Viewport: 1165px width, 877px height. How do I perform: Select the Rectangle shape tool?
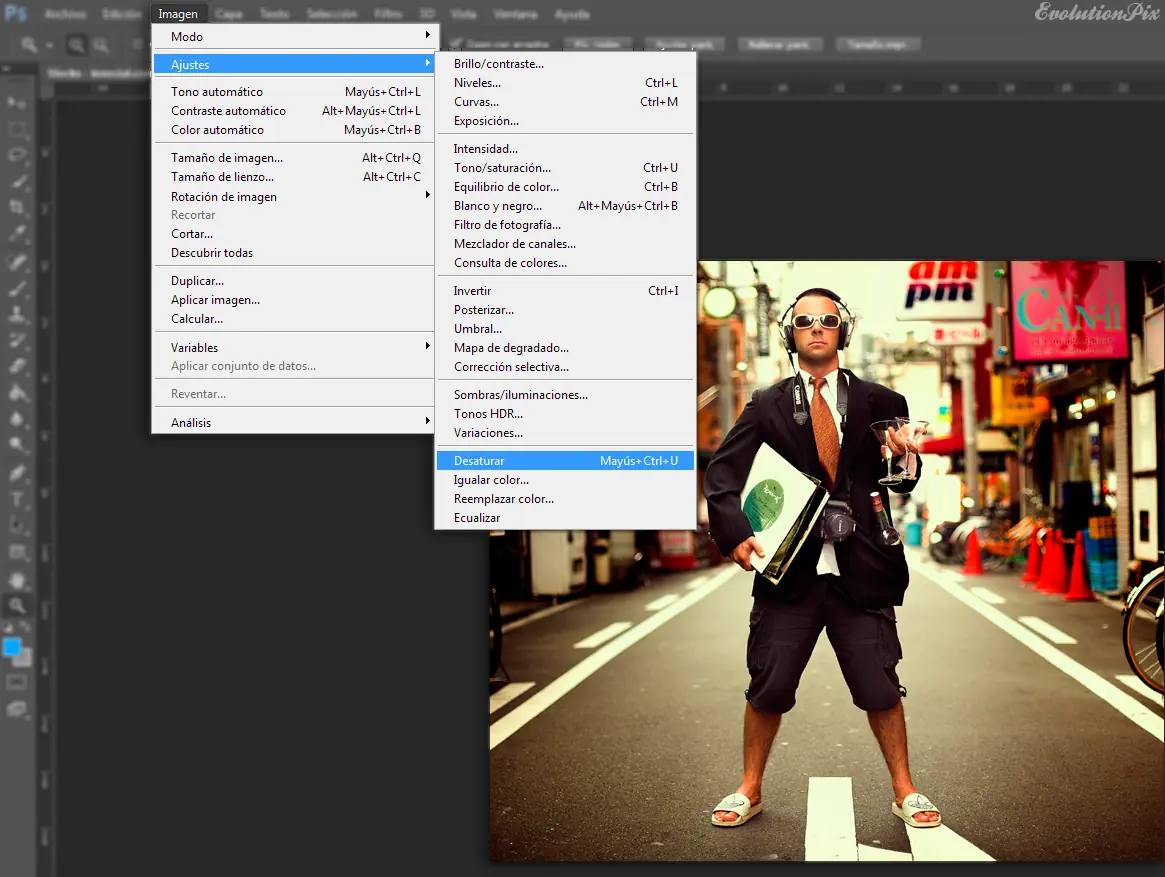(x=17, y=551)
